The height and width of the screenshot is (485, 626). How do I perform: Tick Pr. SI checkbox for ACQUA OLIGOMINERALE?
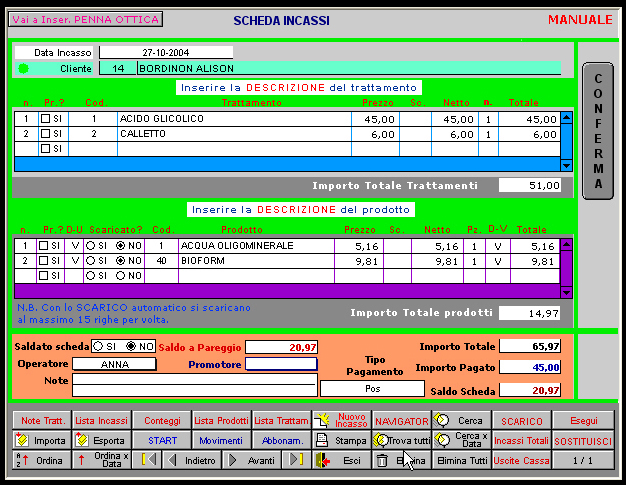pos(44,245)
